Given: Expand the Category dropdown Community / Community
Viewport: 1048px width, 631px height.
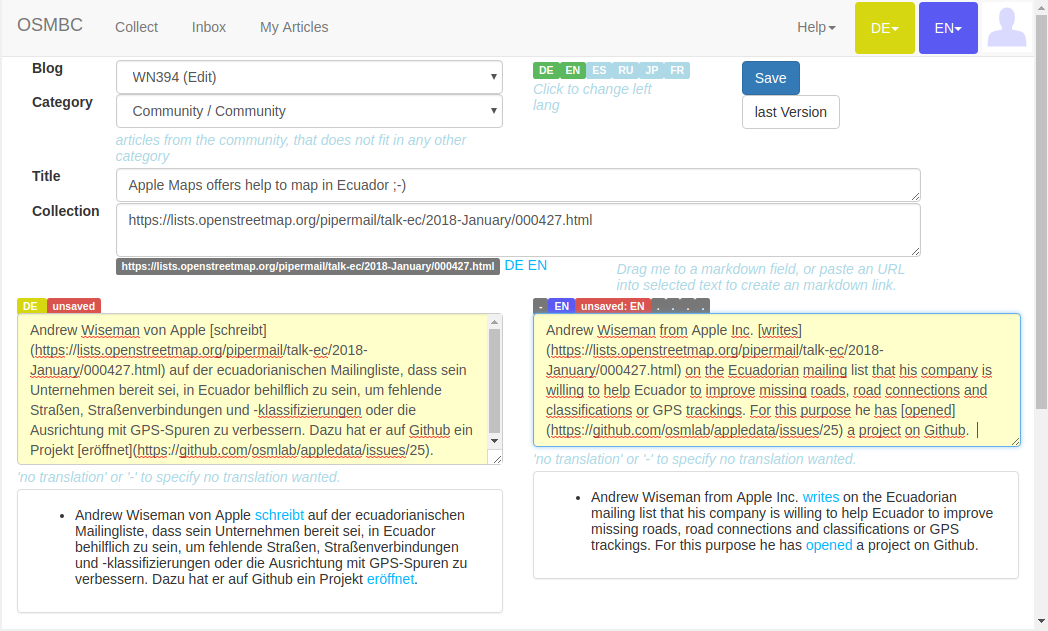Looking at the screenshot, I should click(309, 111).
